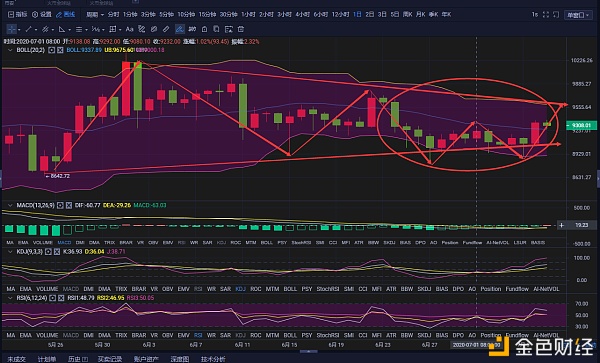Switch to the 周K weekly timeframe
This screenshot has height=363, width=600.
pyautogui.click(x=407, y=15)
